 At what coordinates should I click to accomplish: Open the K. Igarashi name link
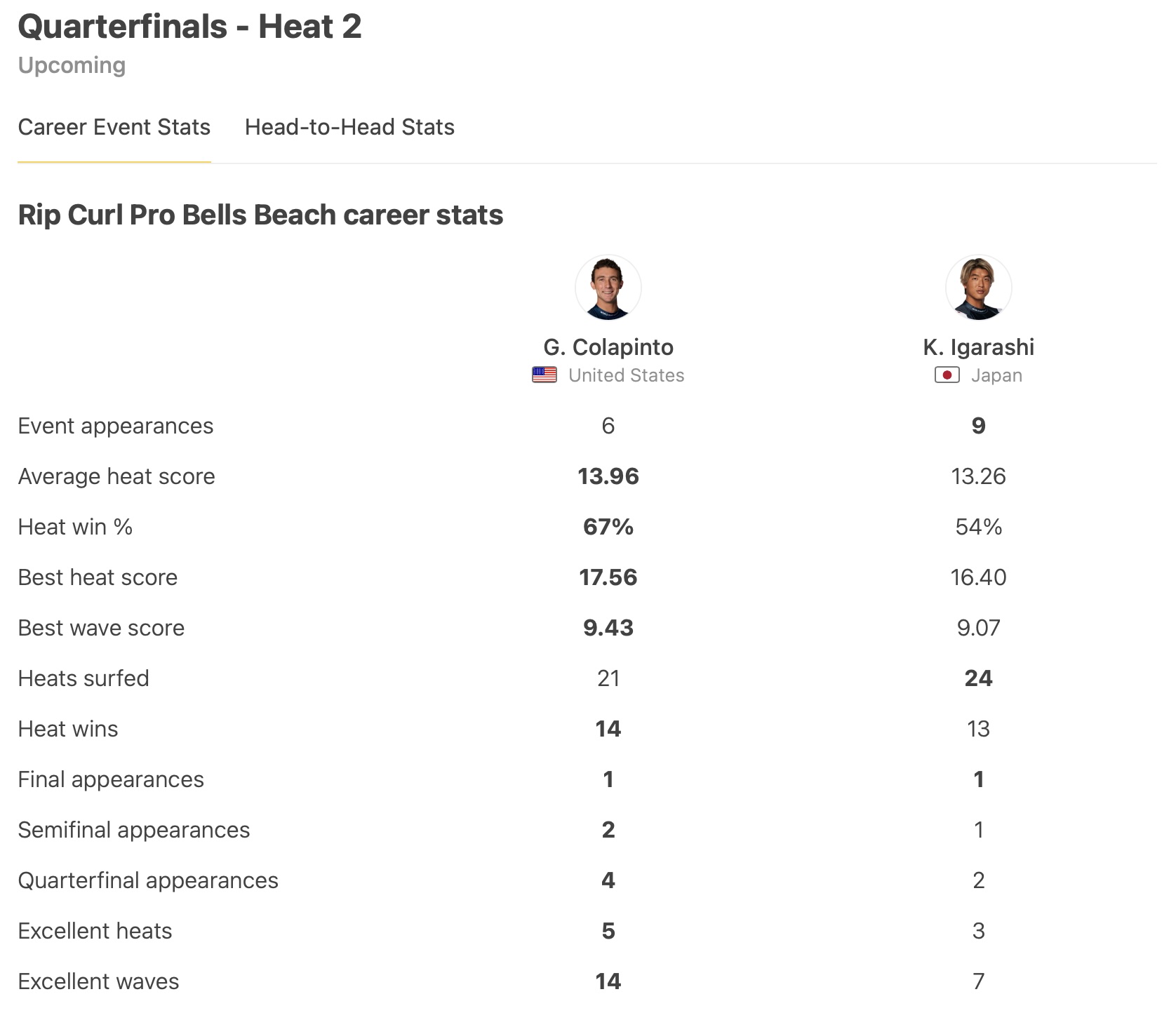pos(978,347)
